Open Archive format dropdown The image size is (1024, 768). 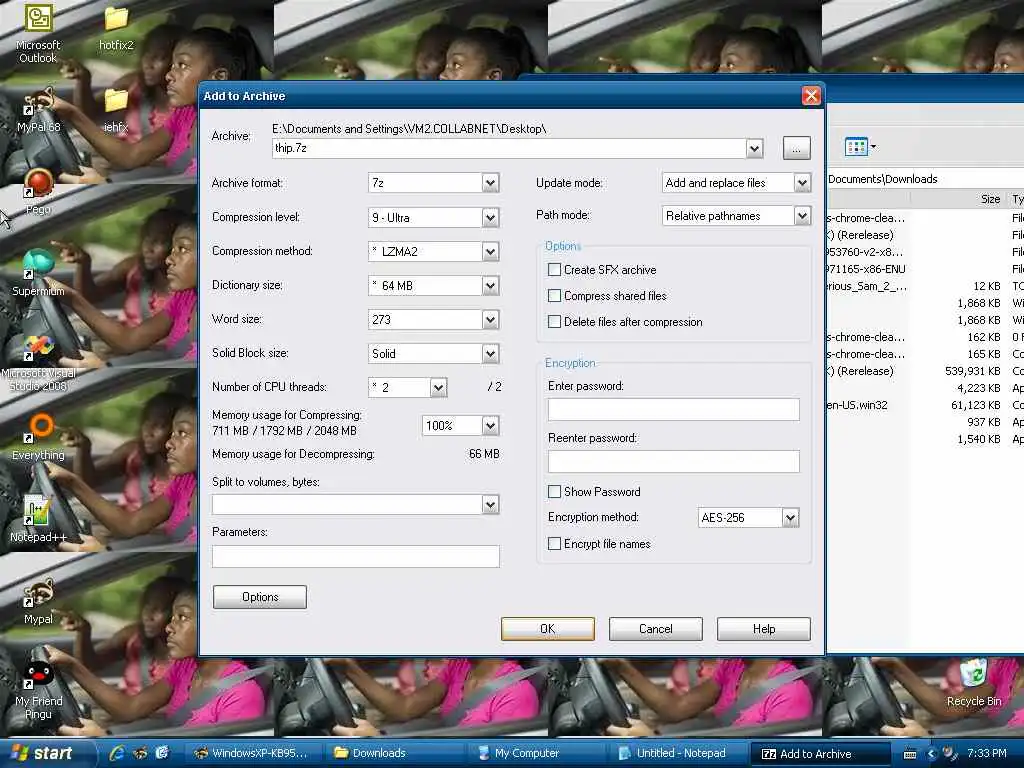490,183
